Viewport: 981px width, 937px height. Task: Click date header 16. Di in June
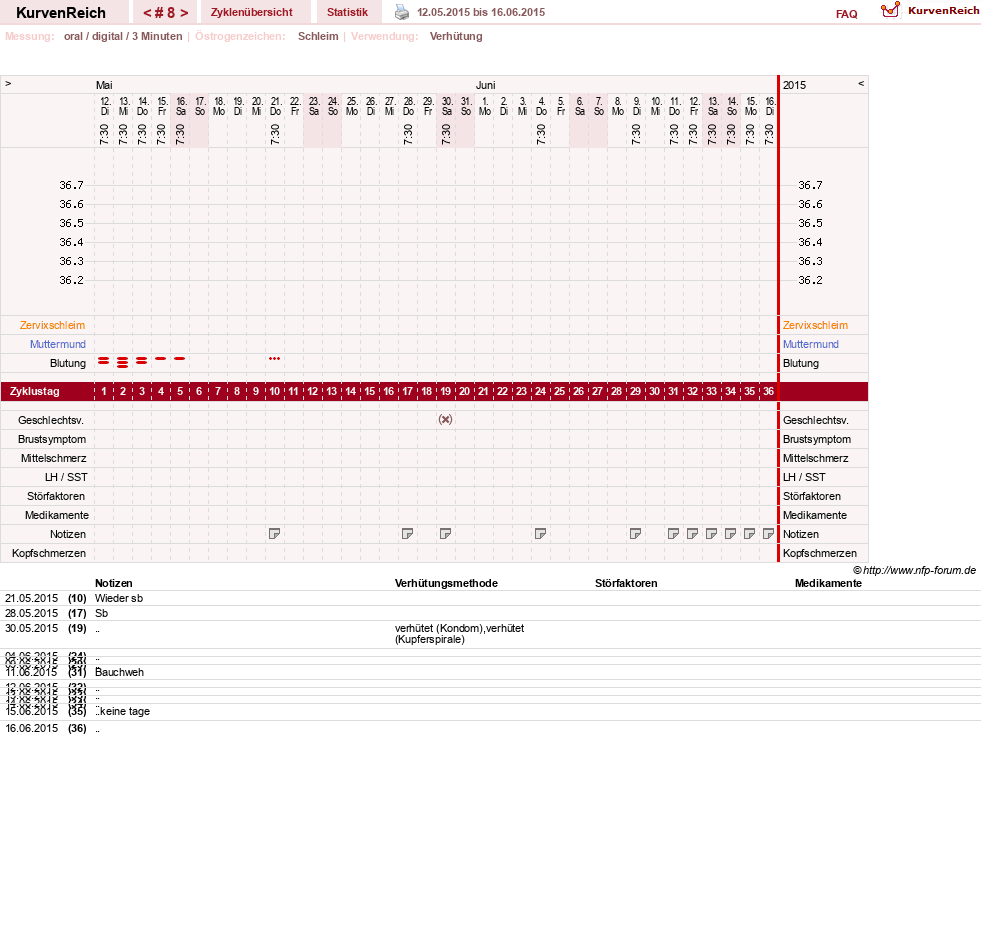coord(770,106)
